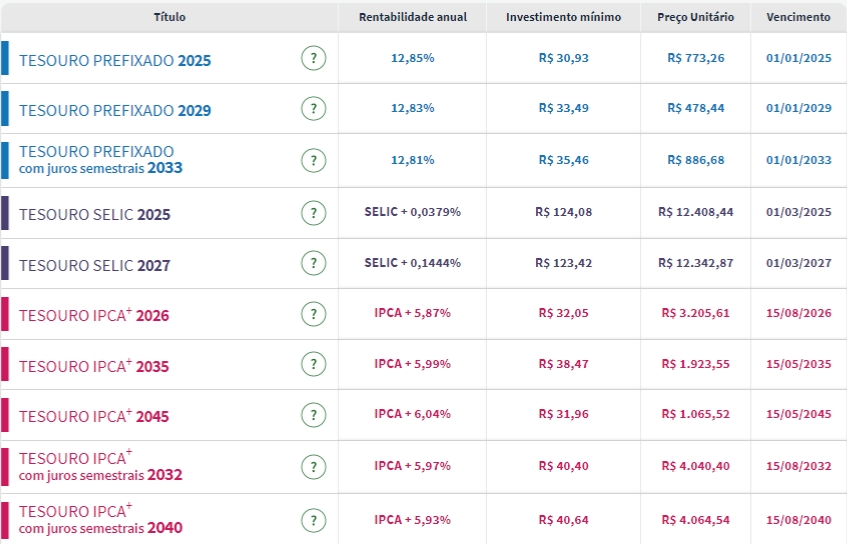Click question mark for IPCA+ juros semestrais 2032
847x544 pixels.
click(313, 467)
